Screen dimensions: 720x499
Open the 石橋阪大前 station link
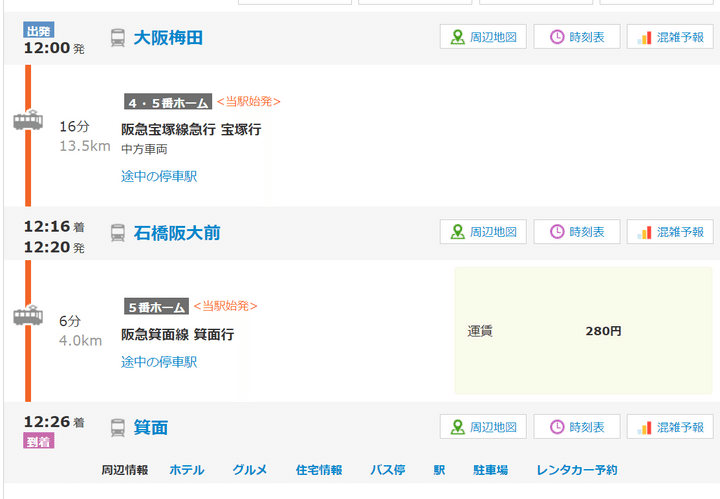pyautogui.click(x=178, y=233)
